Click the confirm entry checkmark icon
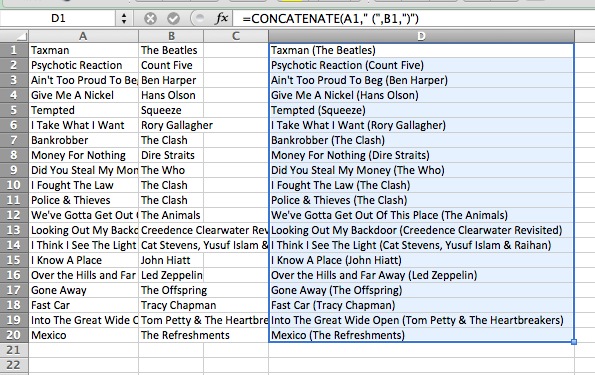This screenshot has width=595, height=375. click(173, 18)
